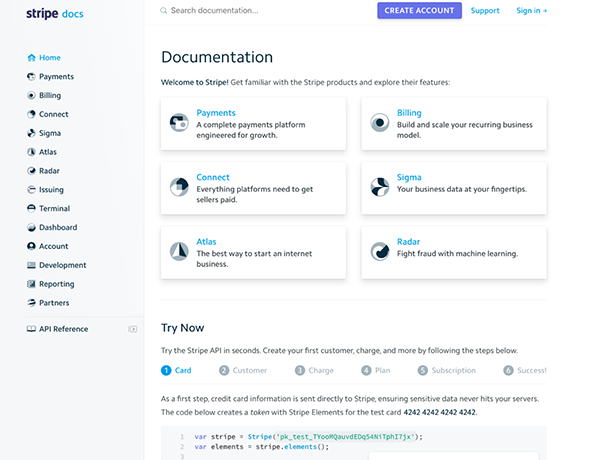
Task: Click the Reporting icon in sidebar
Action: (31, 284)
